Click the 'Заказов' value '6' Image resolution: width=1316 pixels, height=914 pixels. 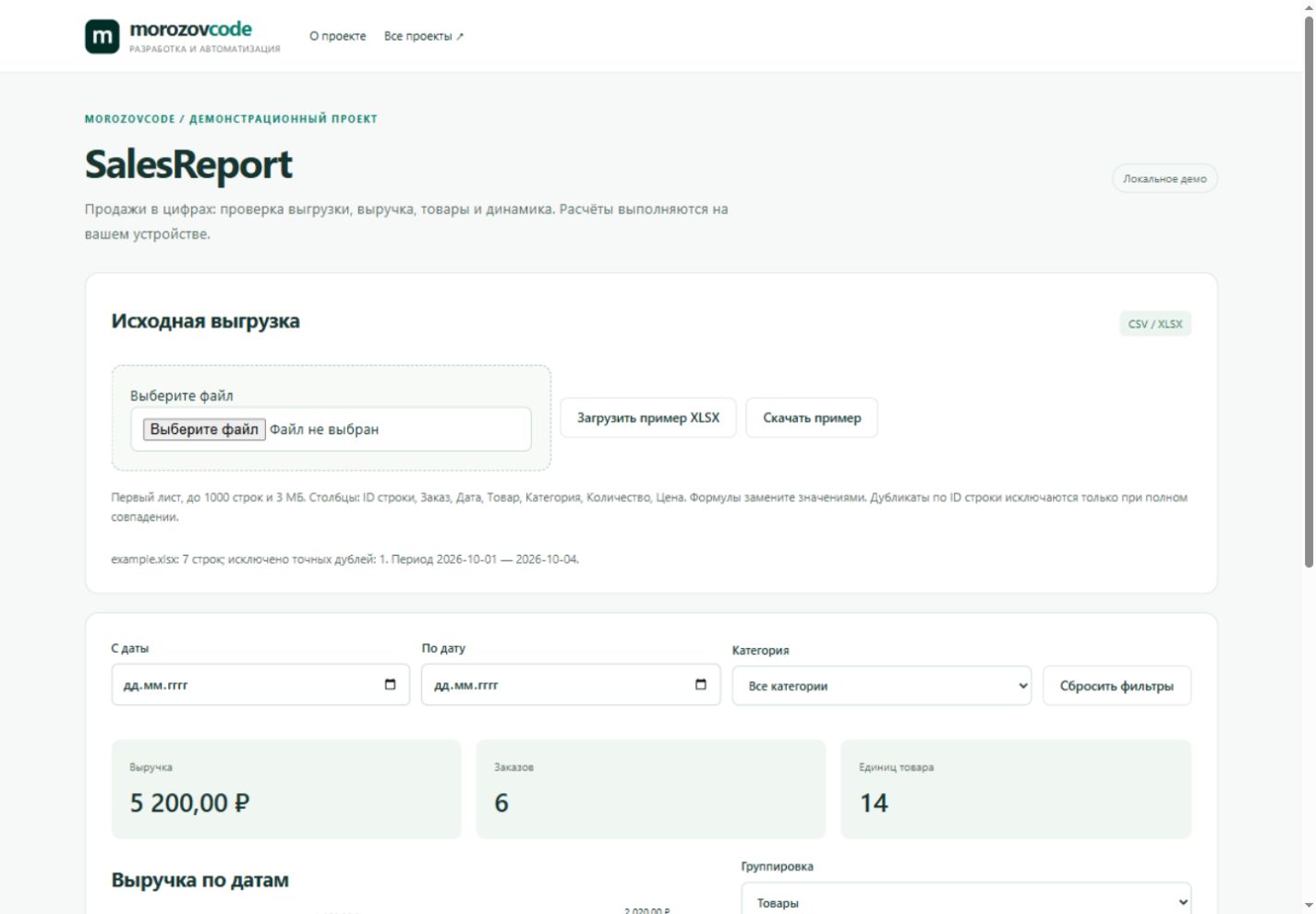pos(501,803)
